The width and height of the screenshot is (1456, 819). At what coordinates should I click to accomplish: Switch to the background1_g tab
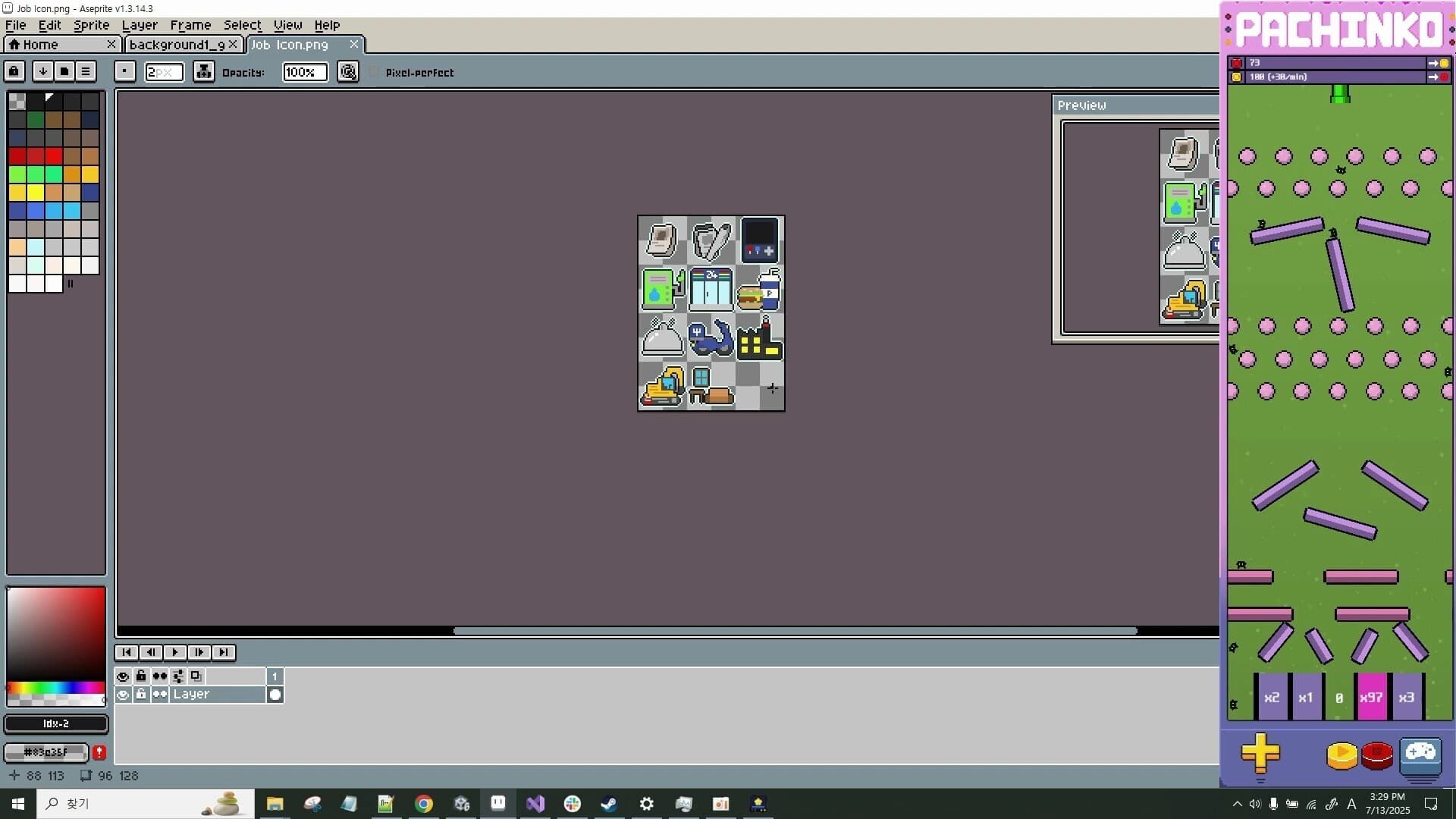coord(176,44)
